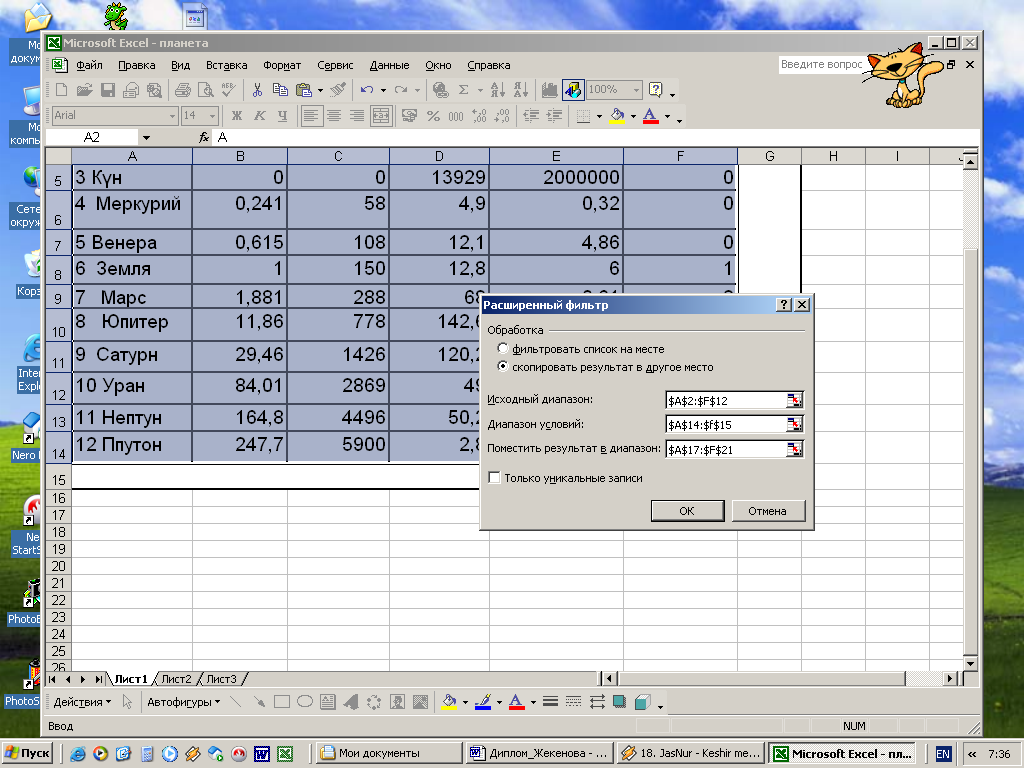Click the Отмена button
1024x768 pixels.
pyautogui.click(x=767, y=511)
